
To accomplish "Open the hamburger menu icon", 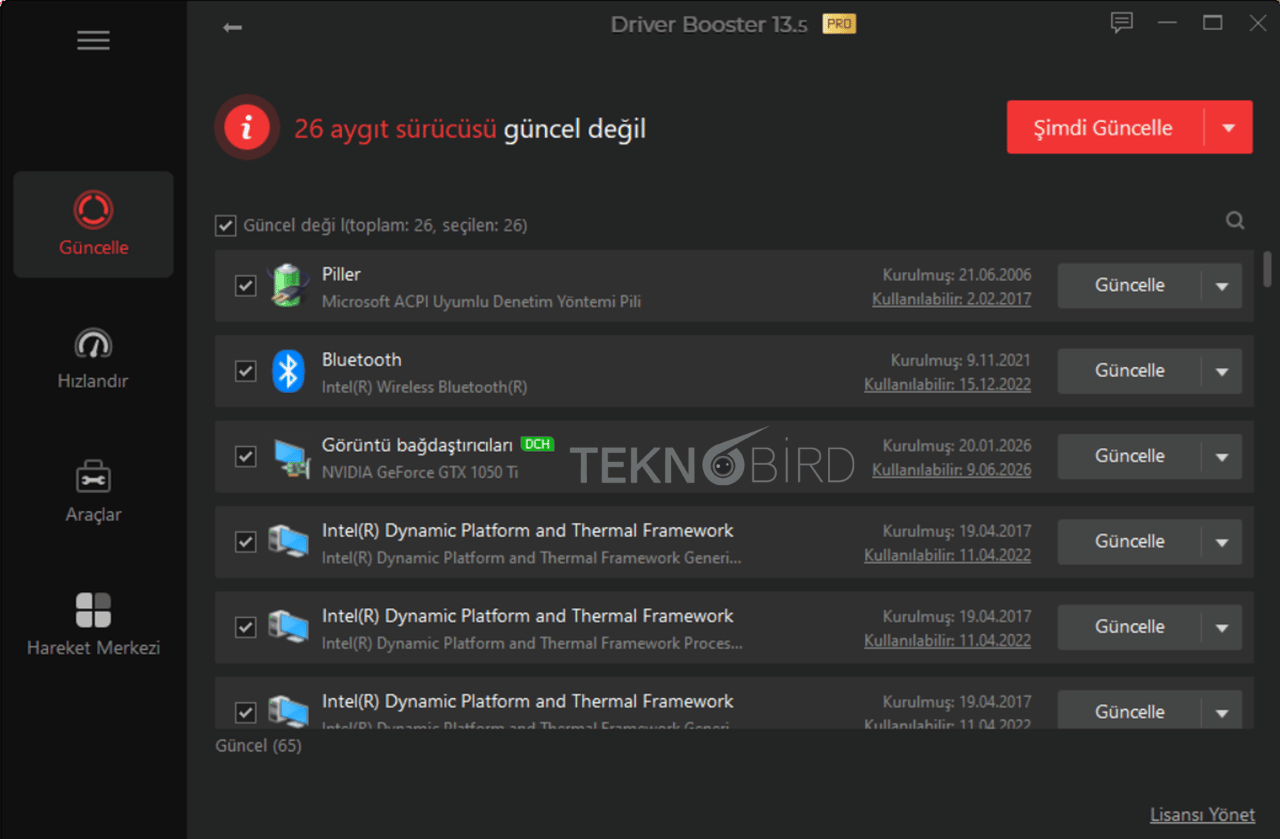I will tap(93, 41).
